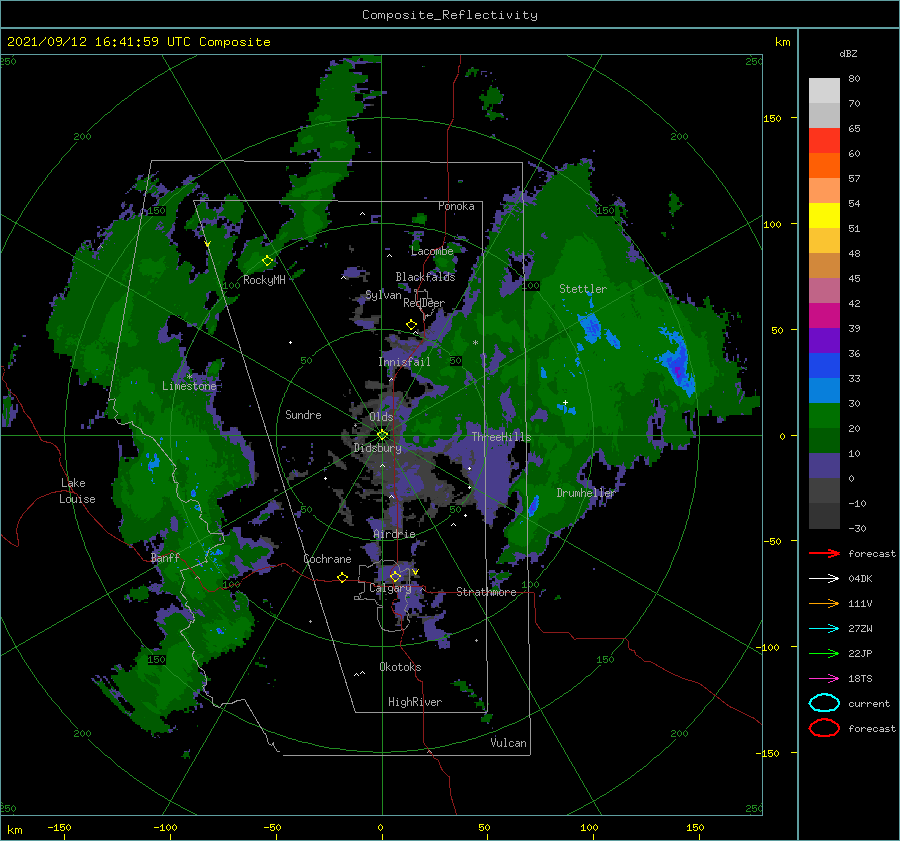The image size is (900, 841).
Task: Click the magenta 18TS arrow in legend
Action: tap(824, 678)
